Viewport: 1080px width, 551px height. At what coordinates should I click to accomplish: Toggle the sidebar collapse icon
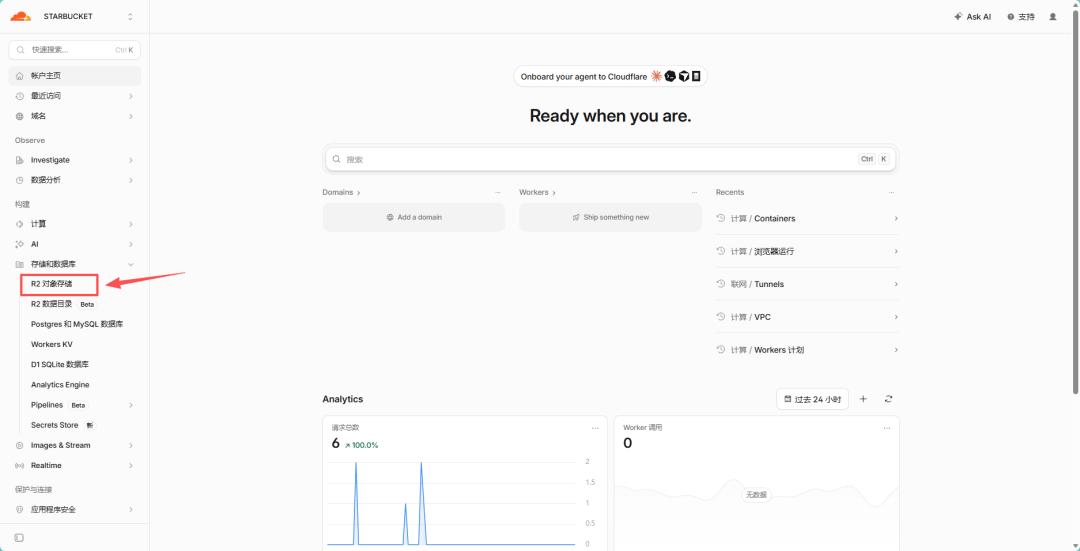click(x=19, y=537)
